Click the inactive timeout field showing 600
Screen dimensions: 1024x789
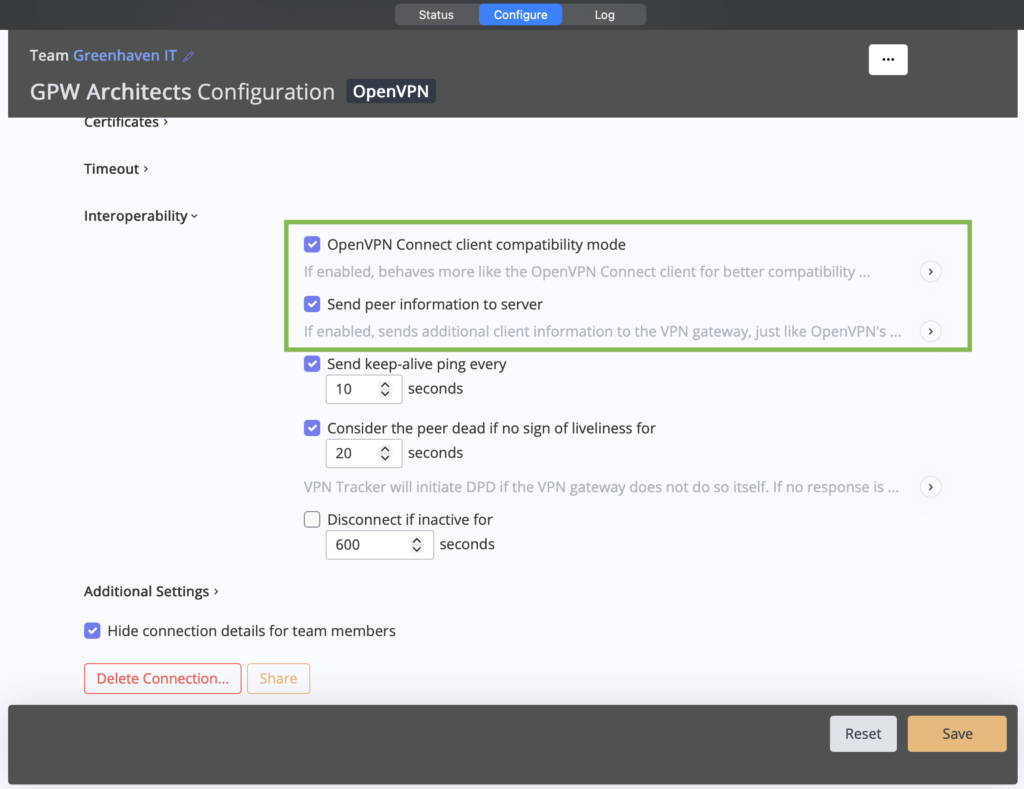coord(379,545)
